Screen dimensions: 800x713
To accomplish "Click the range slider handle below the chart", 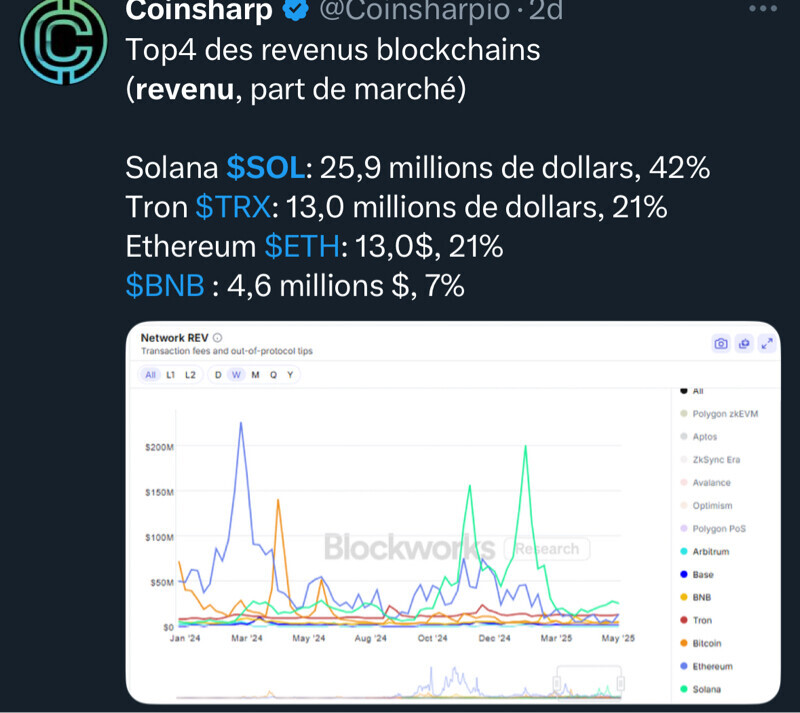I will [x=557, y=683].
